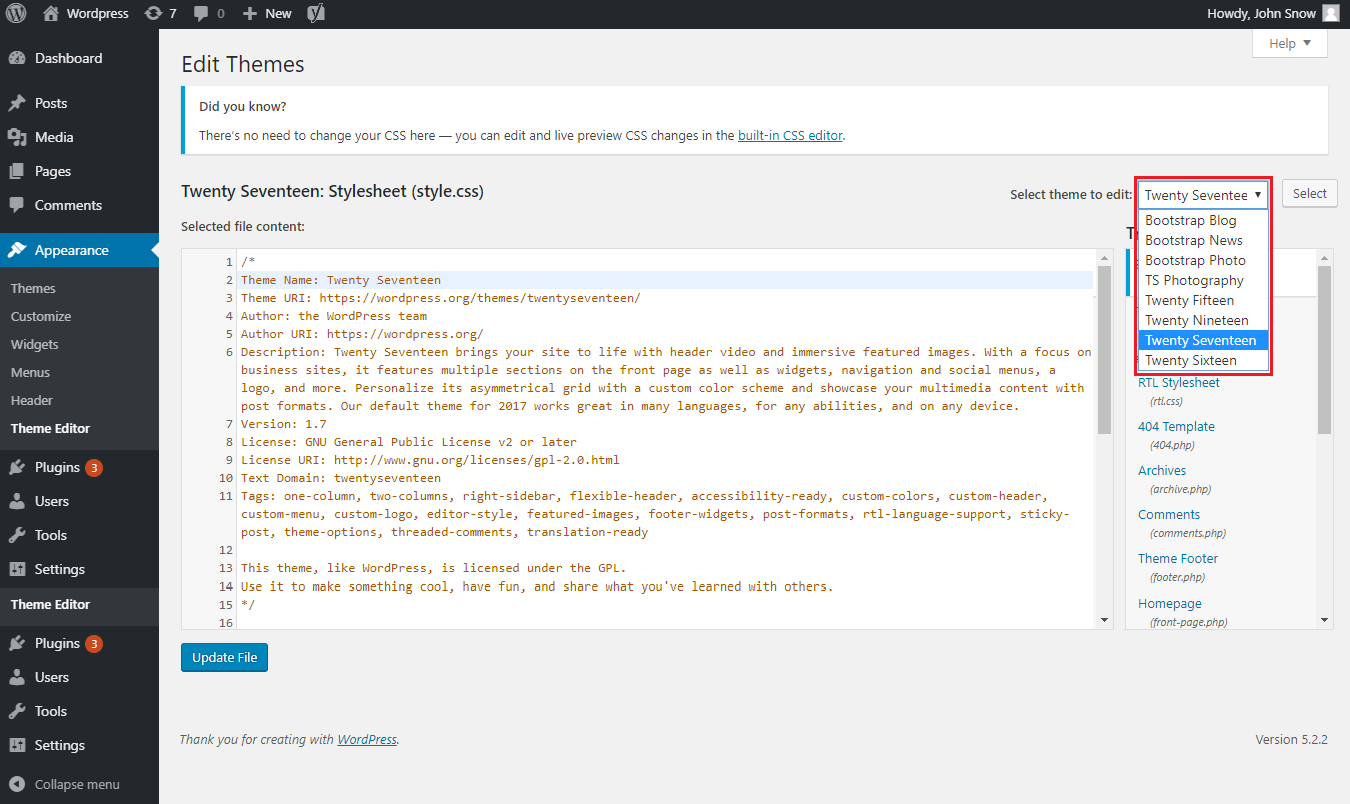Open the 404 Template file link

[1176, 426]
